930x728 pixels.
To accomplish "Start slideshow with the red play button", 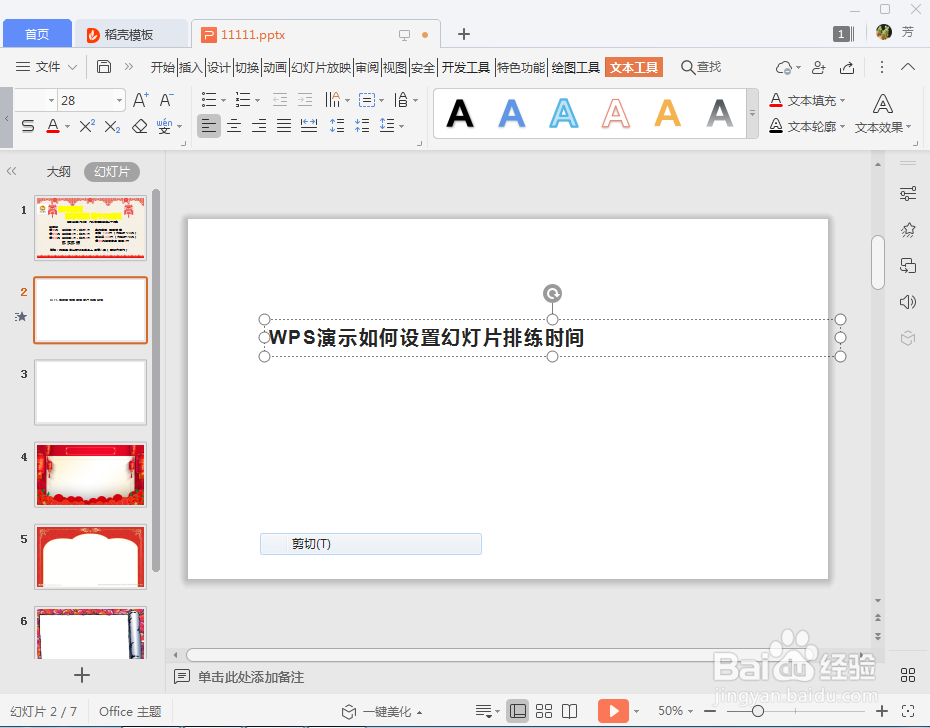I will [612, 710].
